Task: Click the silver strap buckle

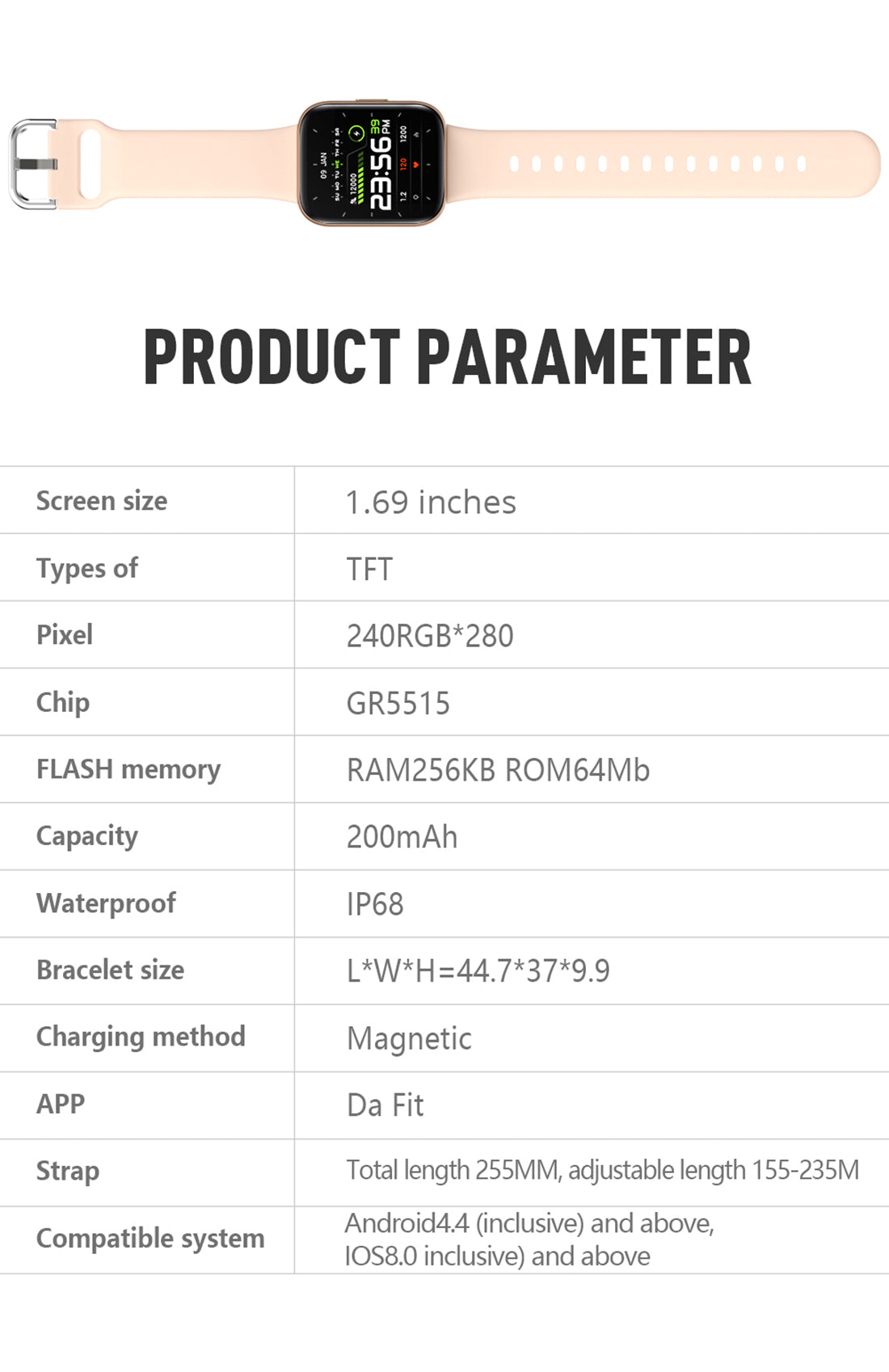Action: 32,164
